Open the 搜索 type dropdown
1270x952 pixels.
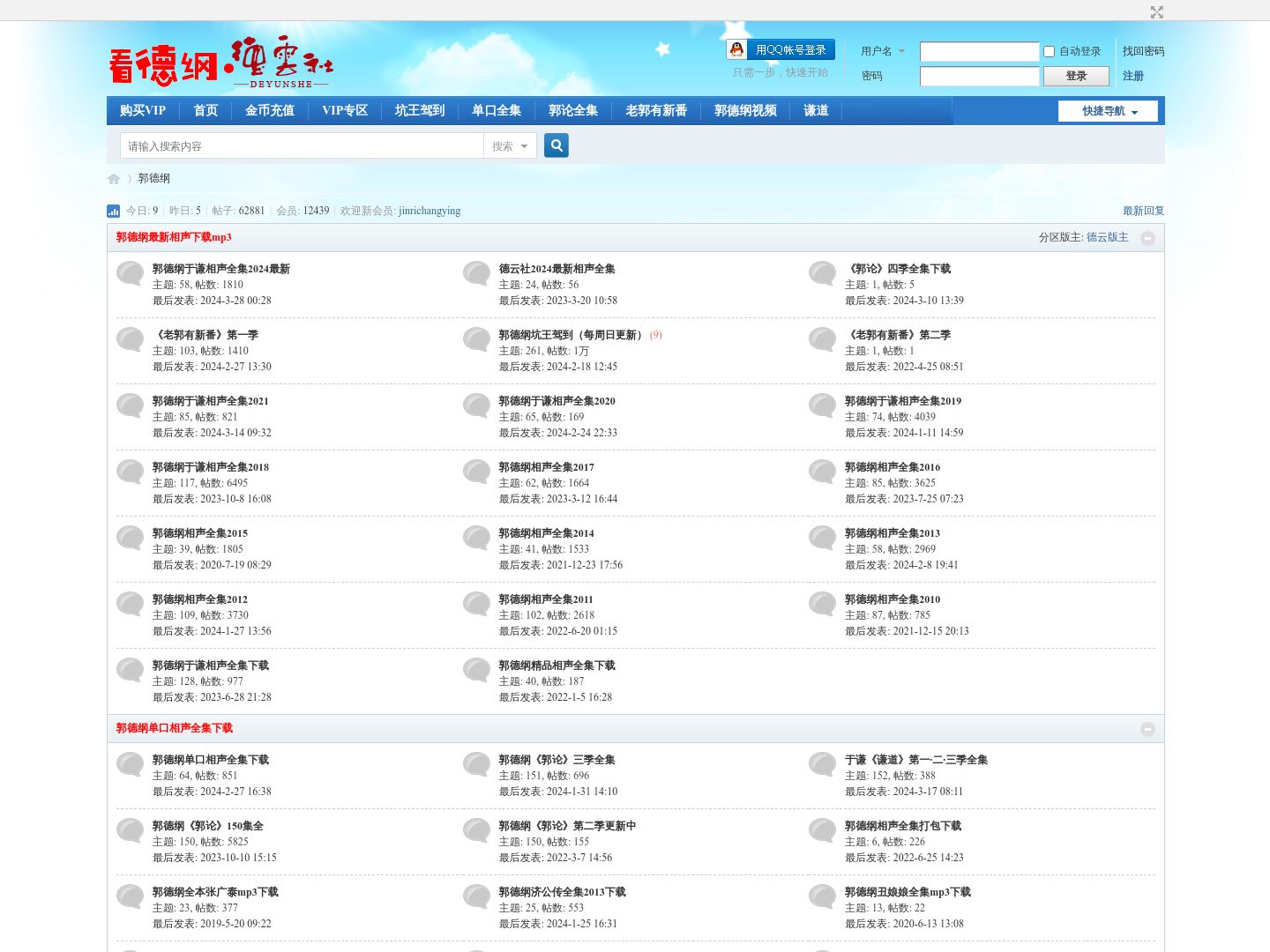coord(510,146)
